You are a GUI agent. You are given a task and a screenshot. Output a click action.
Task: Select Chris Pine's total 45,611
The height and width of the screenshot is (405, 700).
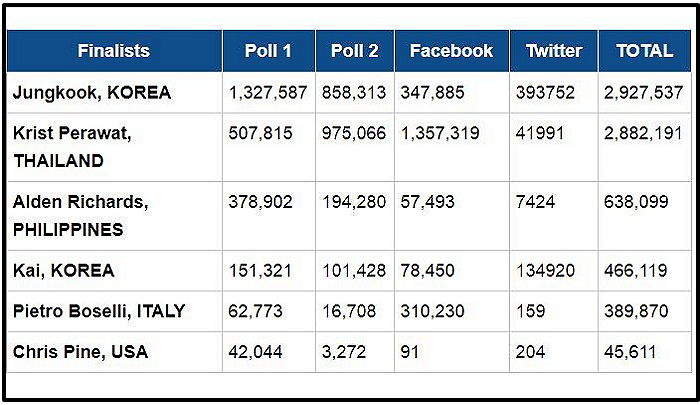click(630, 352)
